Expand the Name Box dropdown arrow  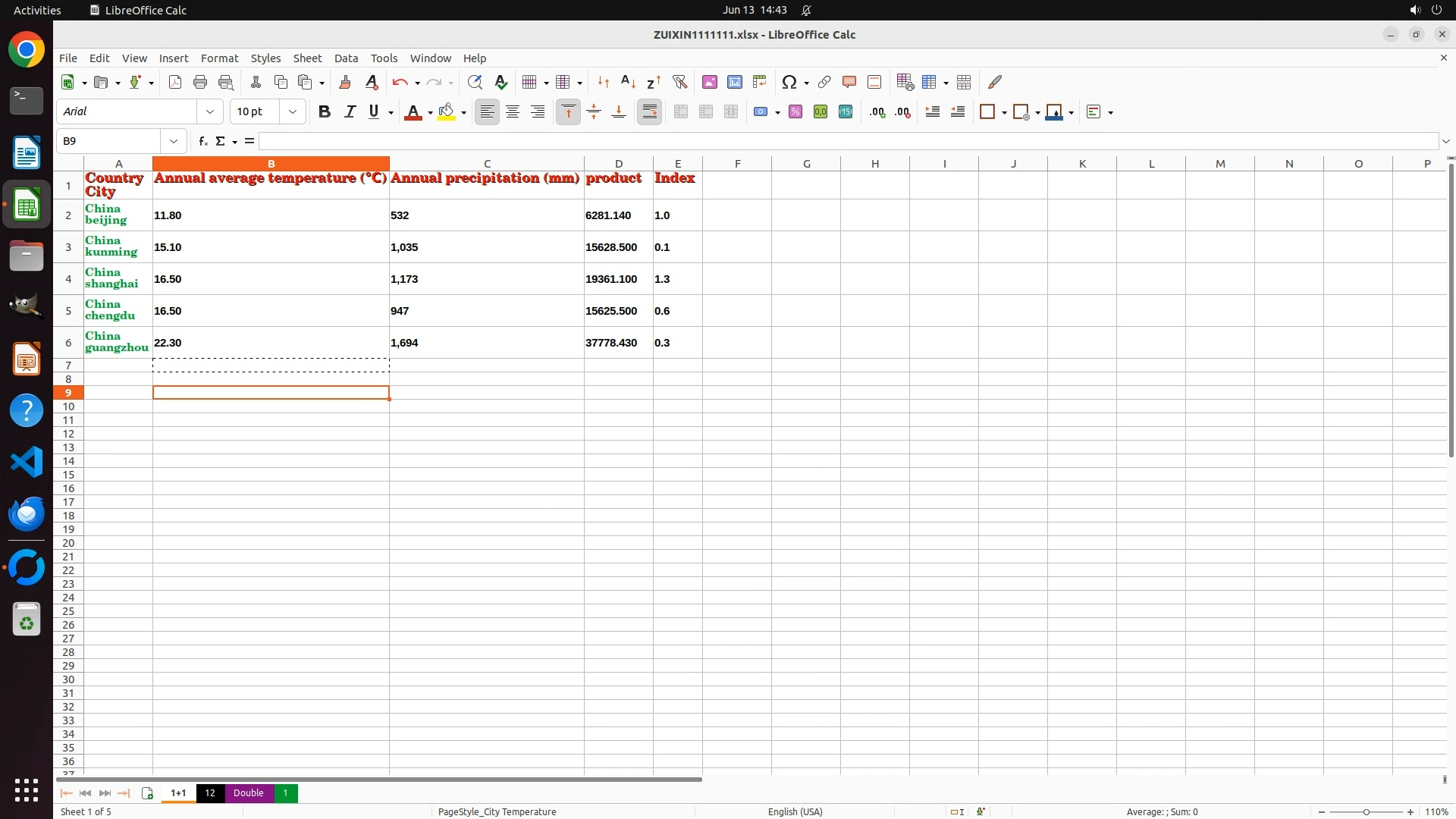point(174,141)
